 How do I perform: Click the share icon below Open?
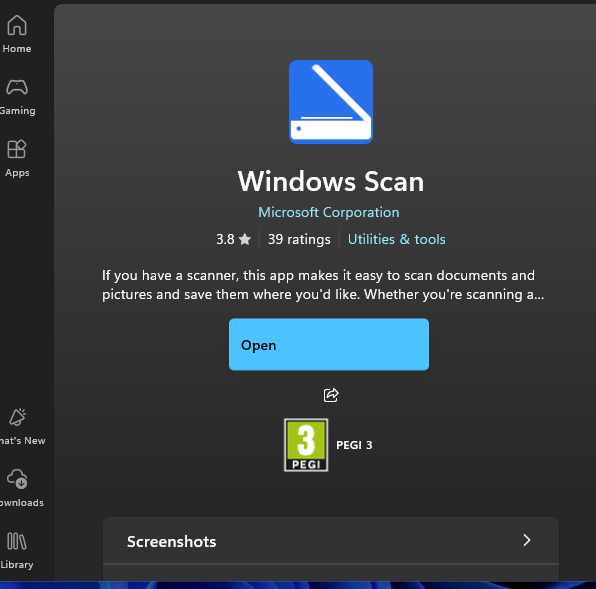[331, 395]
